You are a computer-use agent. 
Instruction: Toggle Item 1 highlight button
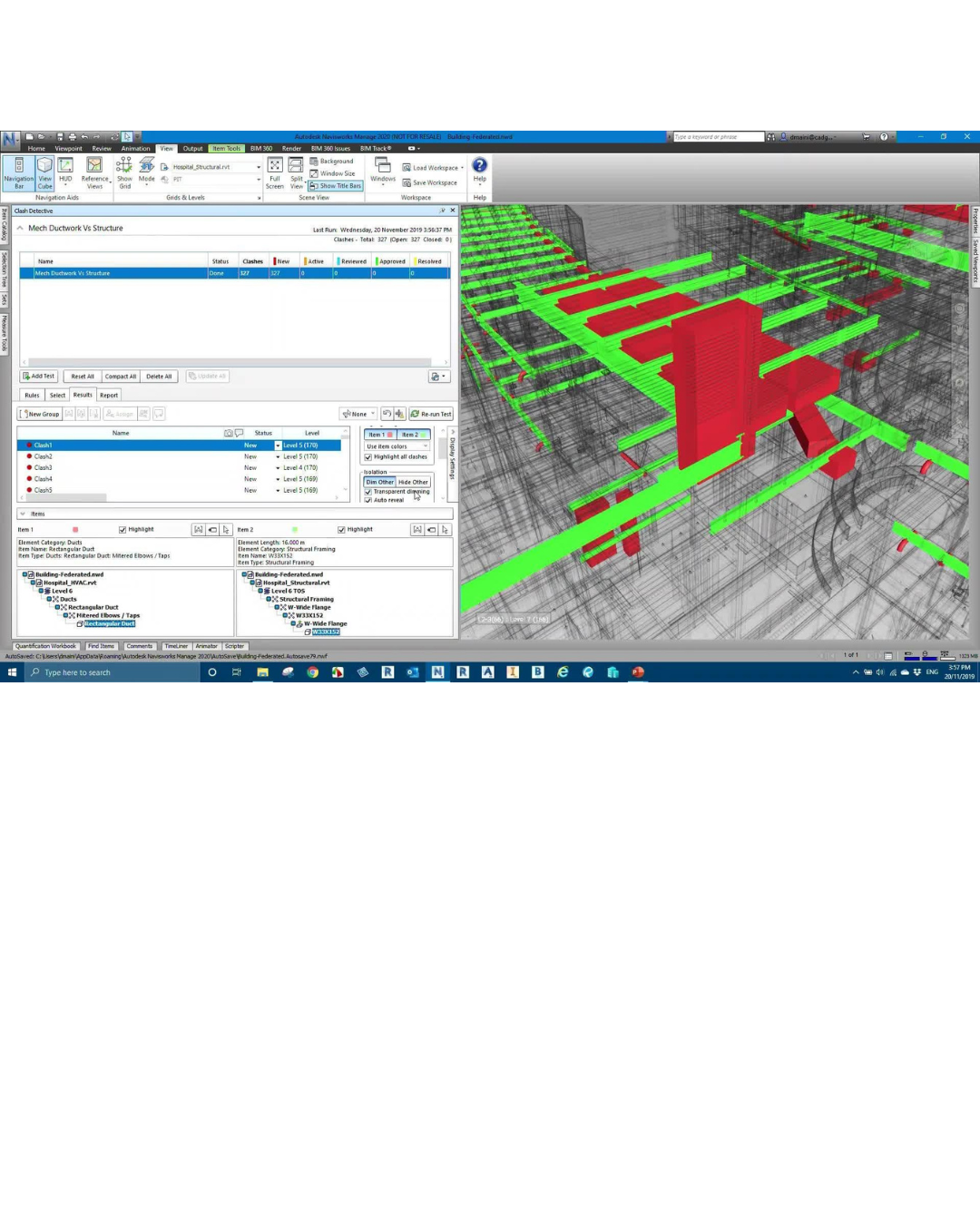(x=380, y=435)
